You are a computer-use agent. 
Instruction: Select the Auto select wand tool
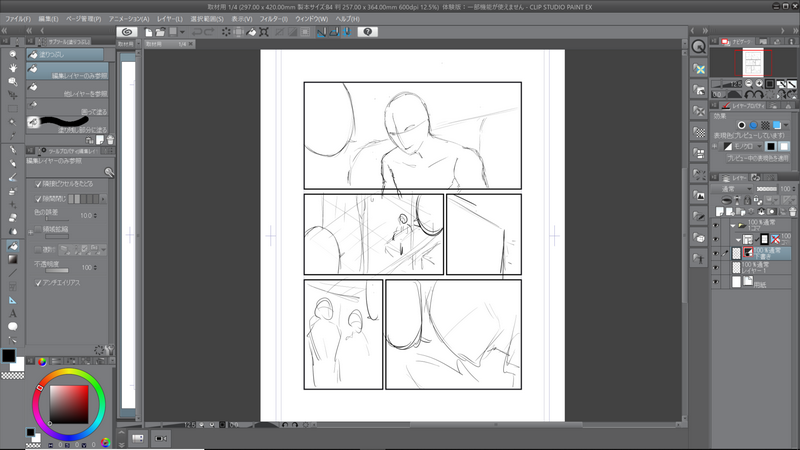point(13,122)
